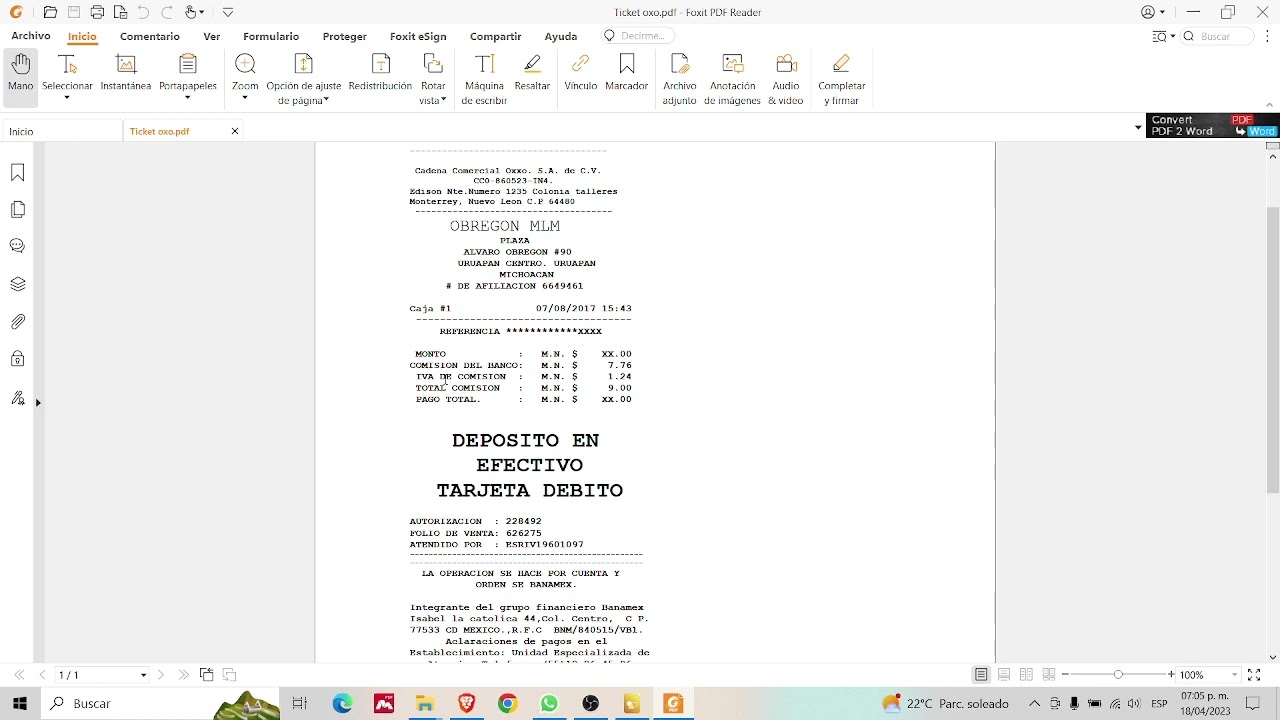Open the security lock panel

click(x=17, y=359)
